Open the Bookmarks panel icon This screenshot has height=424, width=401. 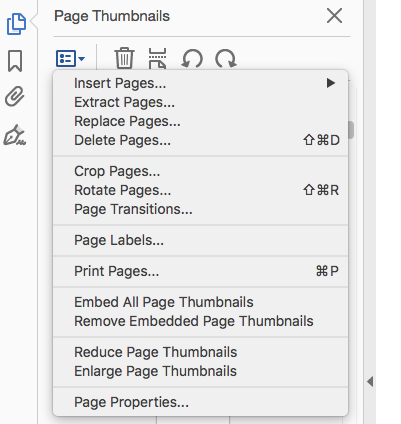(x=15, y=61)
